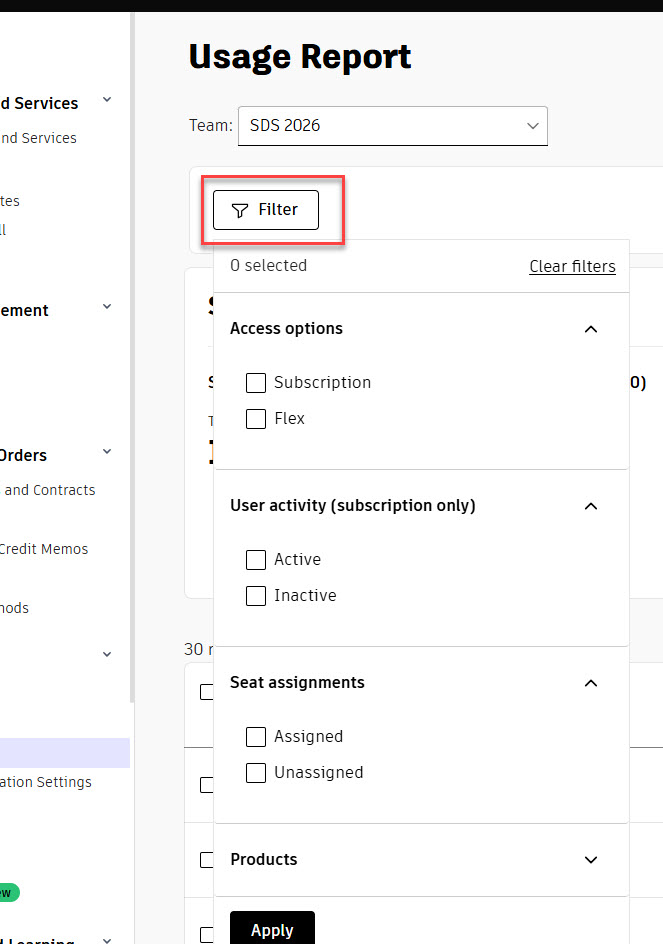This screenshot has width=663, height=944.
Task: Check the Active checkbox
Action: tap(256, 559)
